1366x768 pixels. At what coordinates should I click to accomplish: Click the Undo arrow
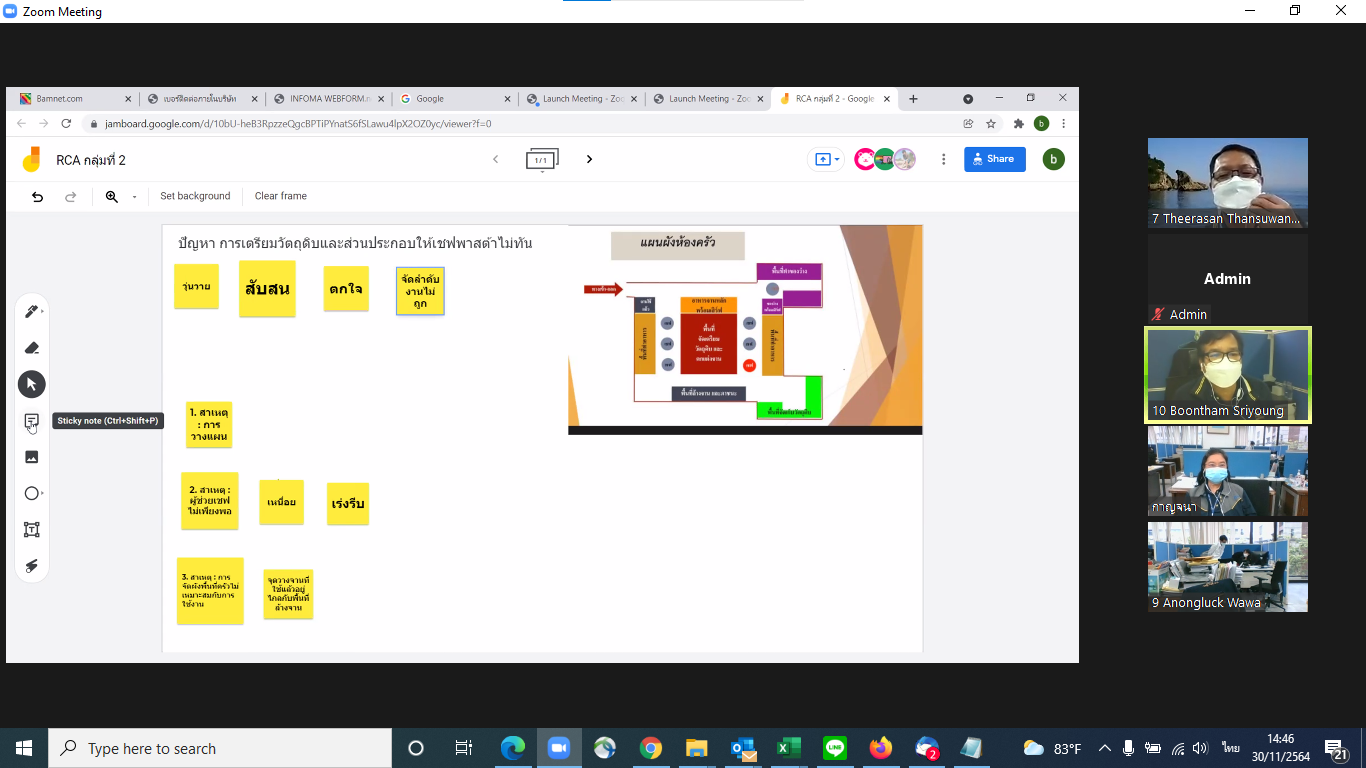click(x=38, y=197)
